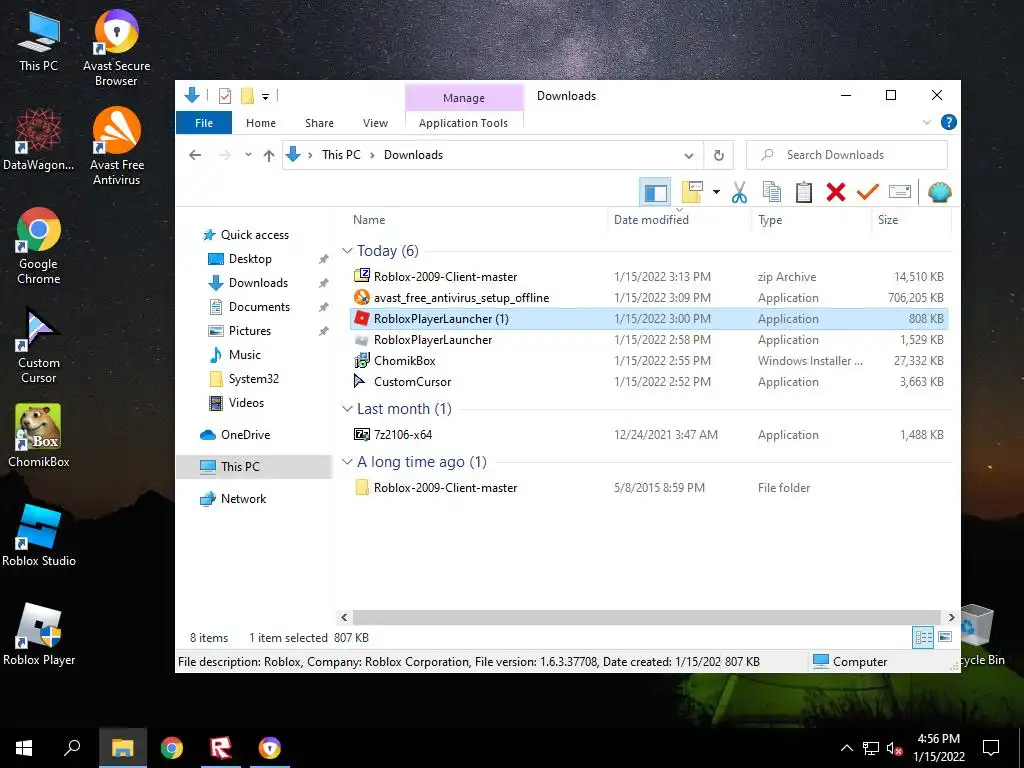Click the New folder icon in toolbar
The image size is (1024, 768).
(x=692, y=192)
